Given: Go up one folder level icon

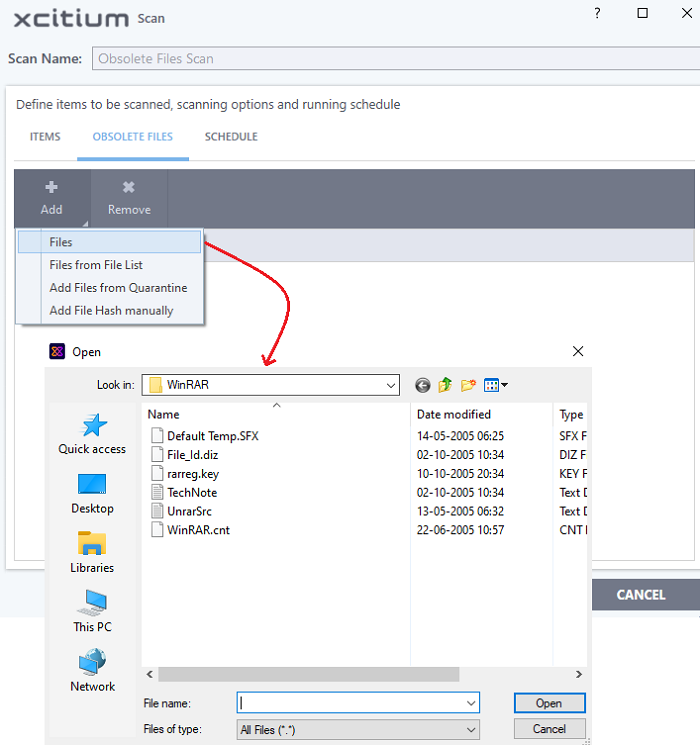Looking at the screenshot, I should 445,385.
